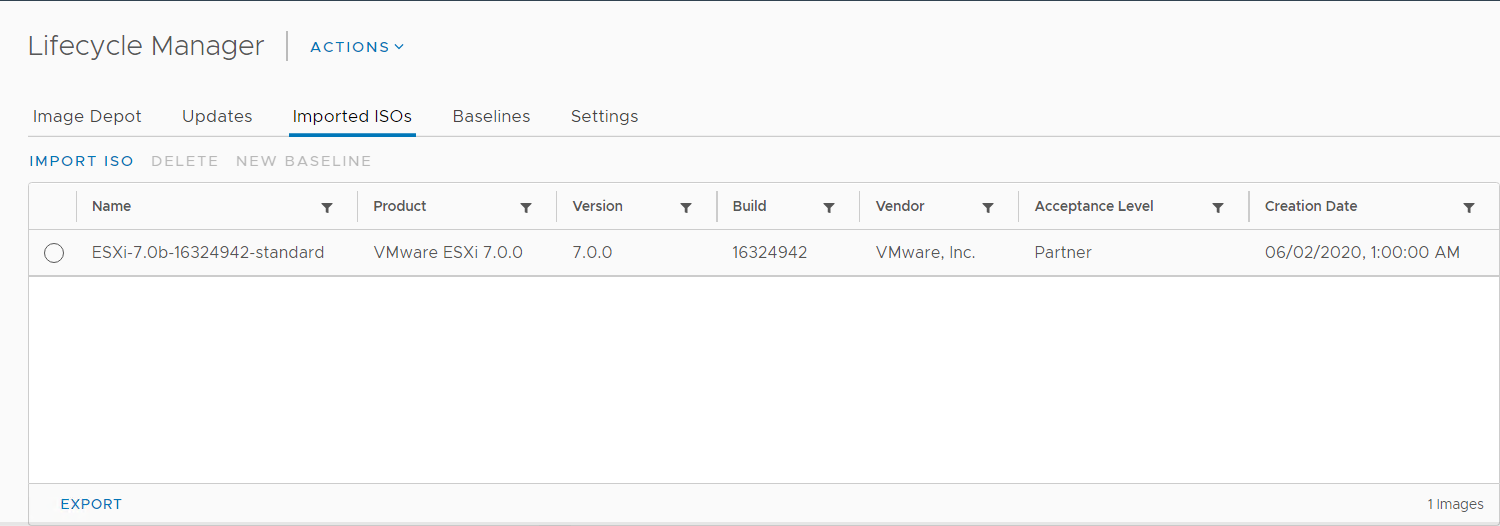
Task: Open the Acceptance Level column filter
Action: pyautogui.click(x=1218, y=208)
